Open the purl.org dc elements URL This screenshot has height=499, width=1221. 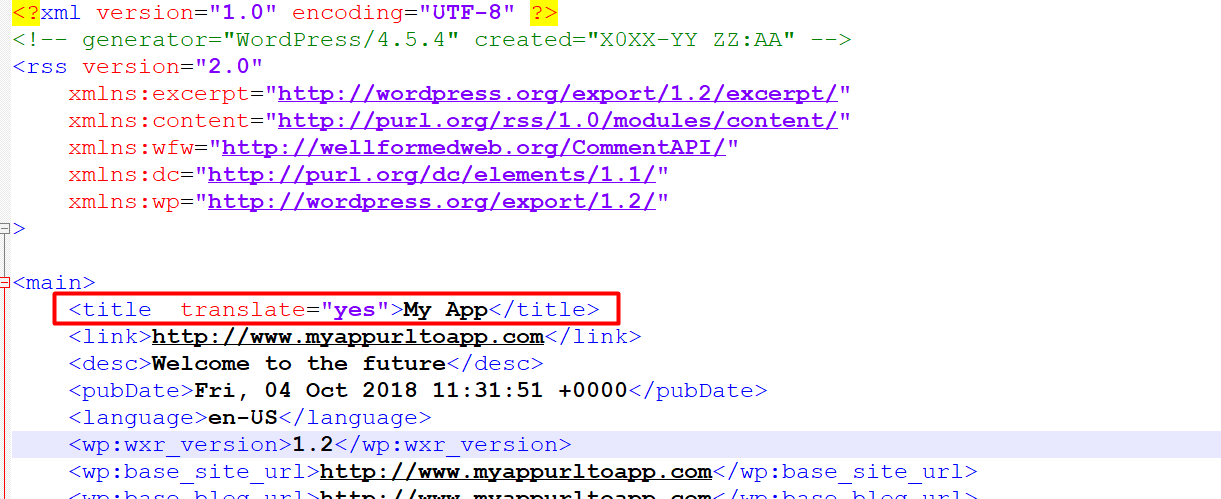431,175
